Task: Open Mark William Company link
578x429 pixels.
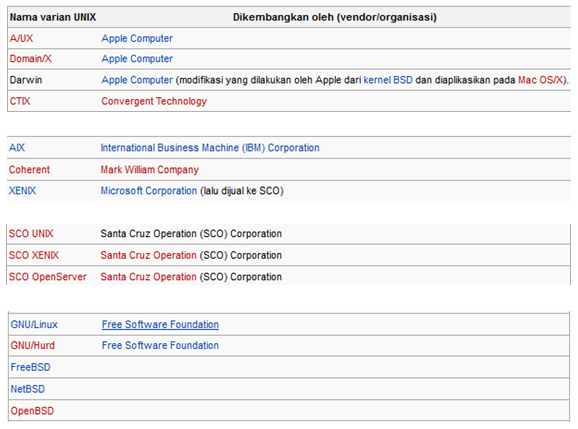Action: pyautogui.click(x=150, y=170)
